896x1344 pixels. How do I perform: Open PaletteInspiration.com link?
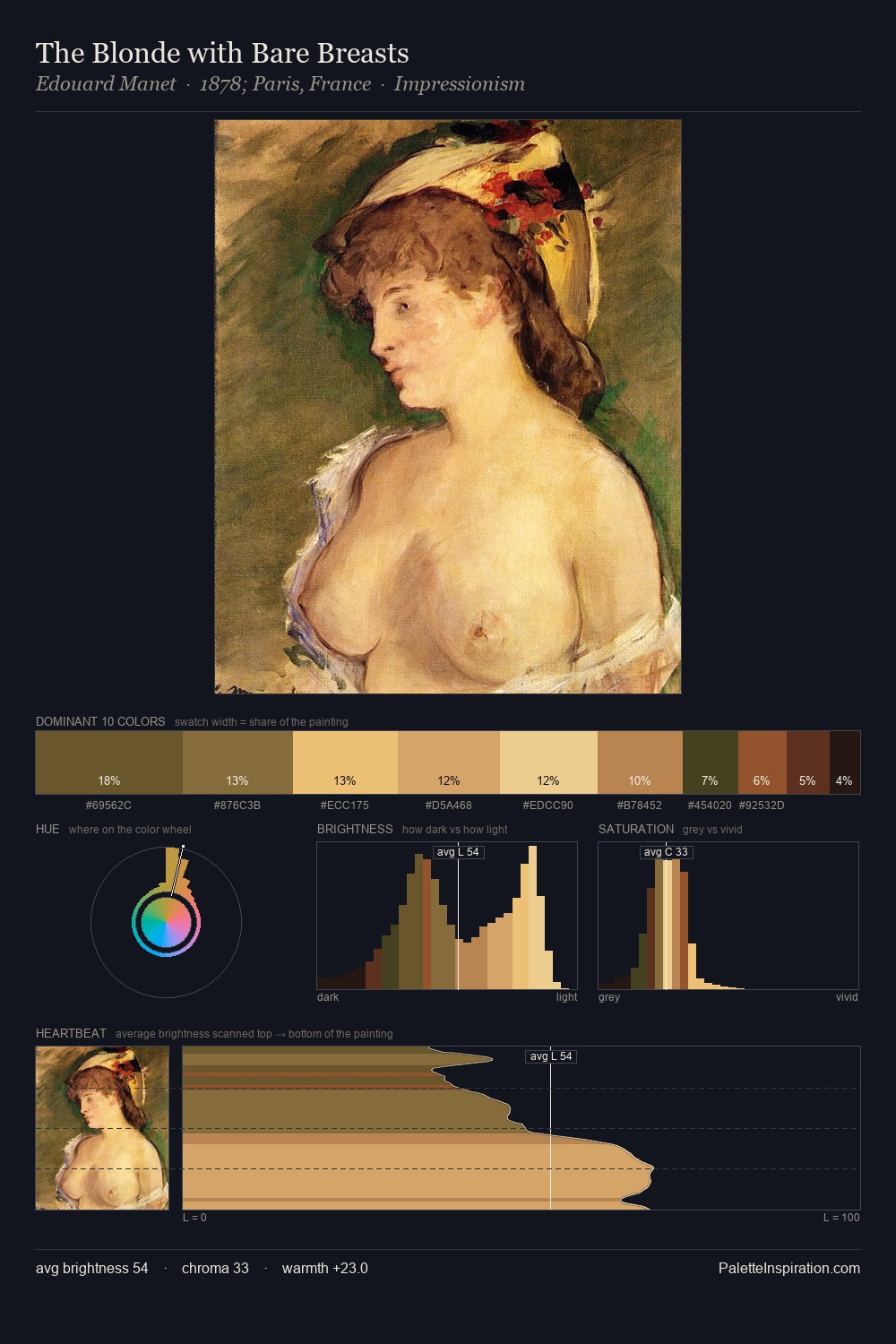(789, 1268)
